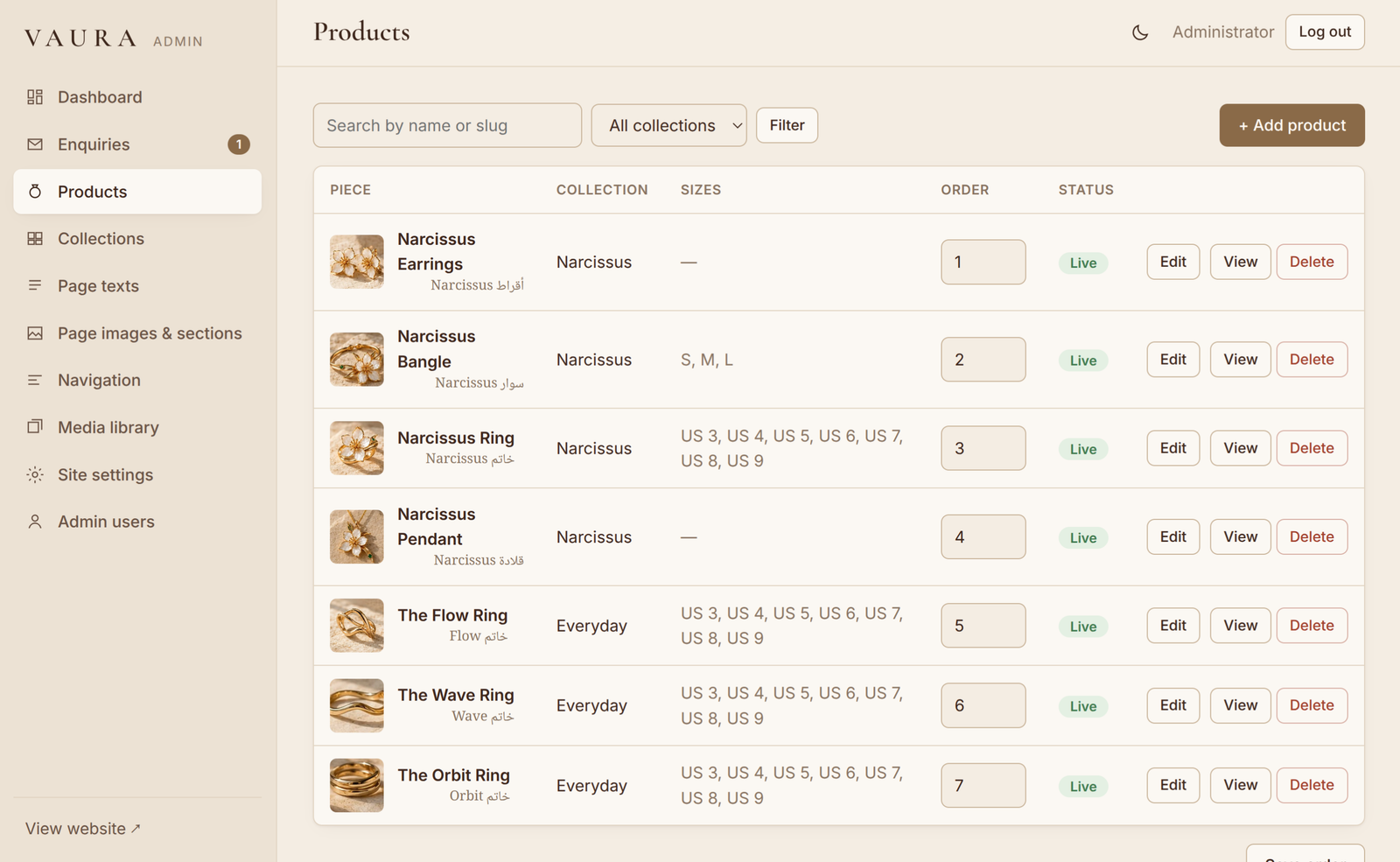Click the Filter button

click(787, 125)
